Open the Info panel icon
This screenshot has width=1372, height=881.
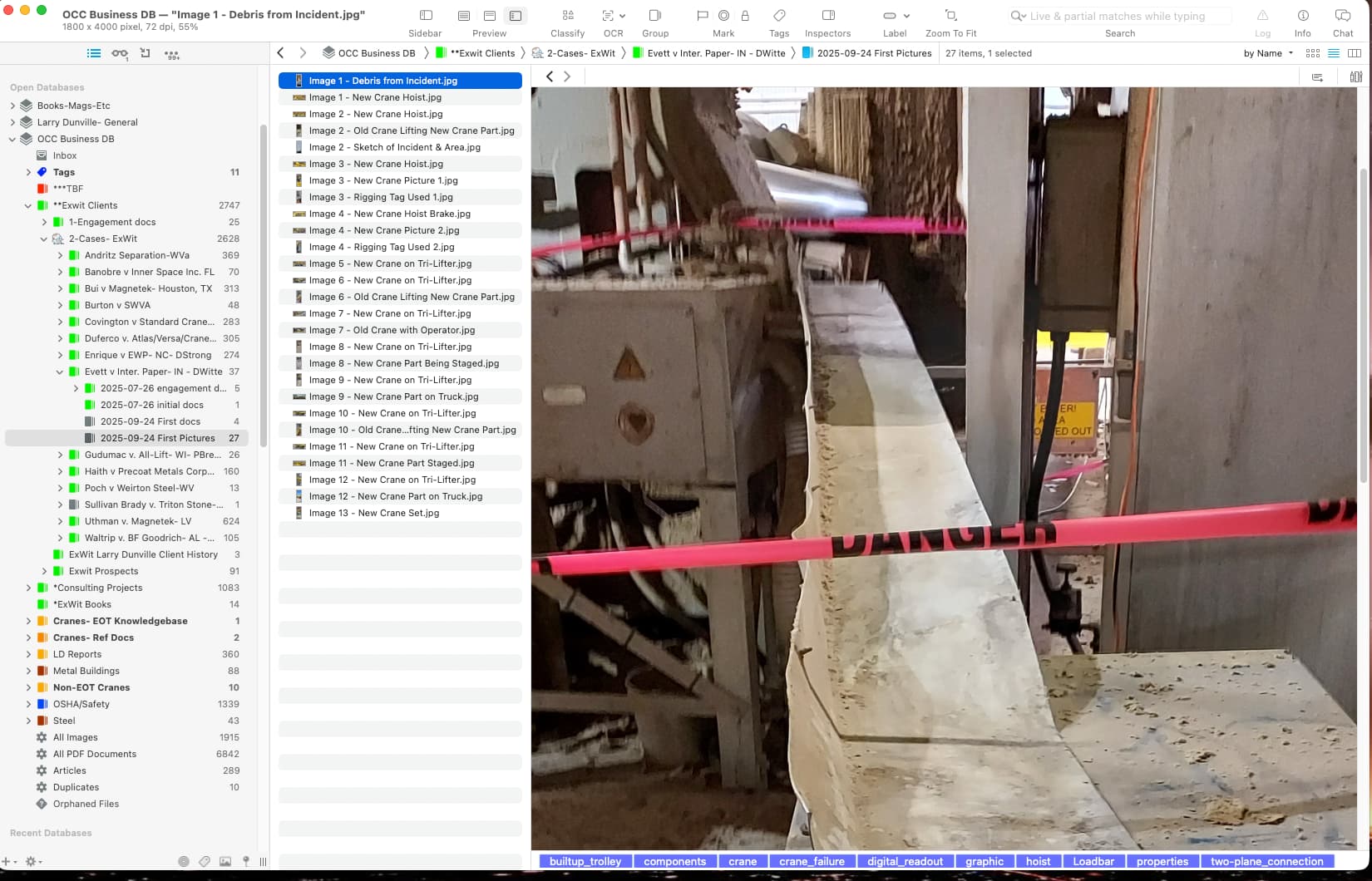(1302, 16)
